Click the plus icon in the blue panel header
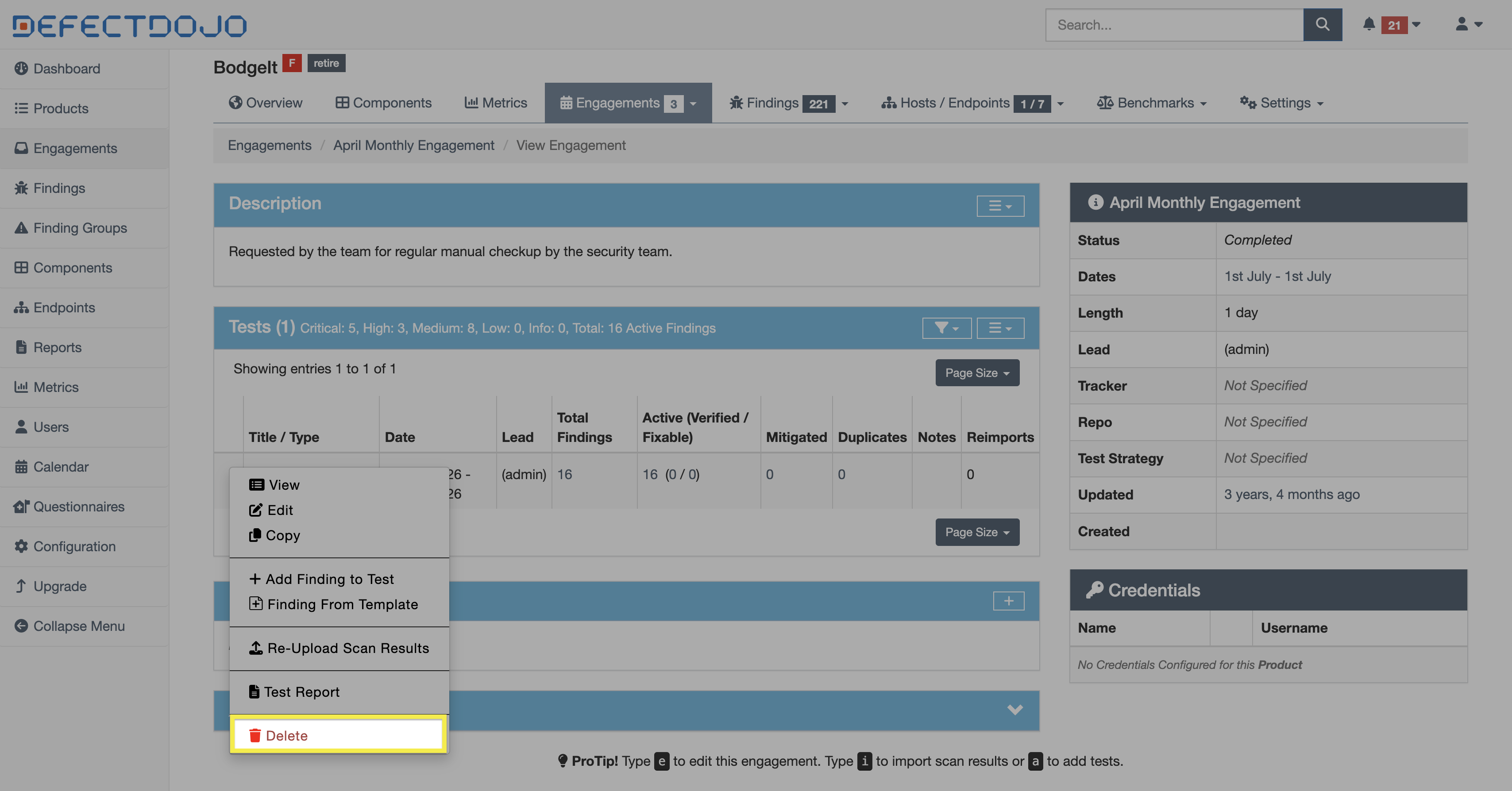 click(1008, 601)
